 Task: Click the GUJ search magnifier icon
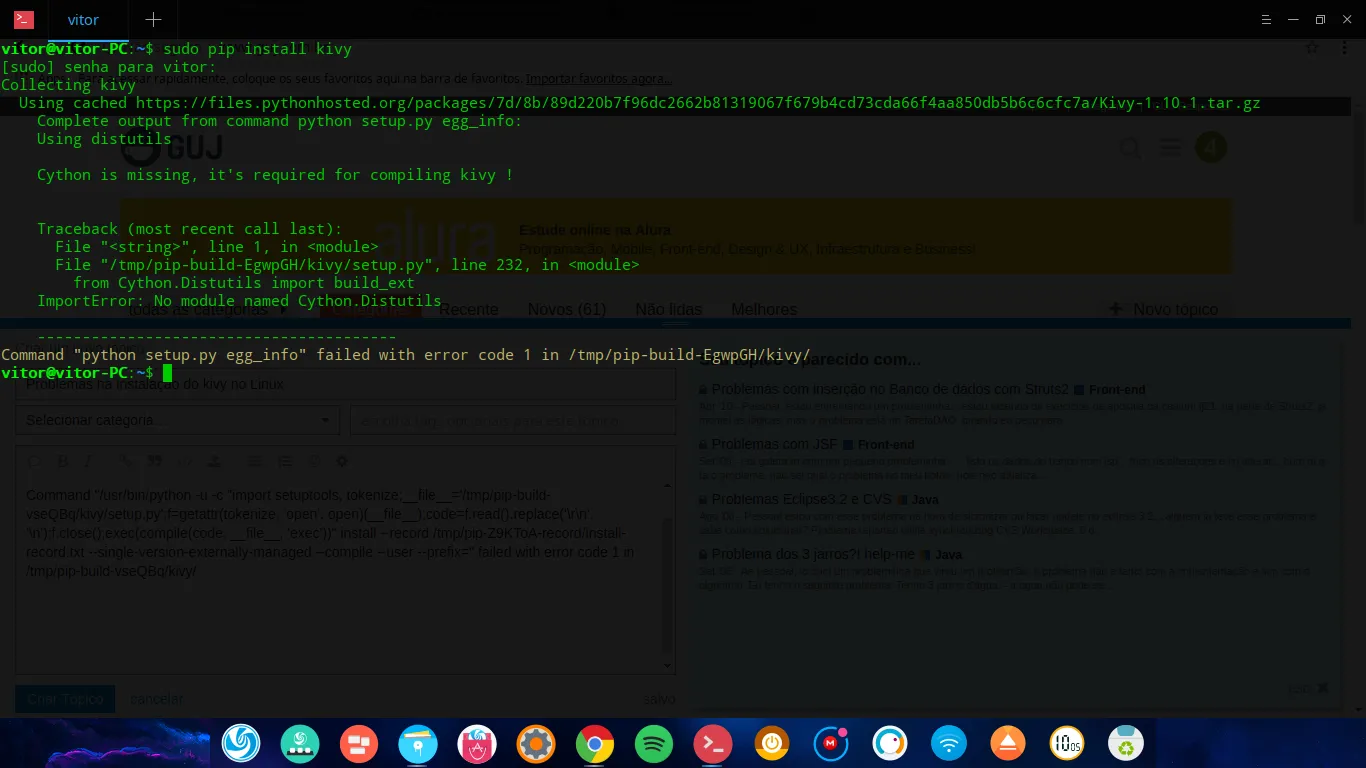coord(1131,147)
